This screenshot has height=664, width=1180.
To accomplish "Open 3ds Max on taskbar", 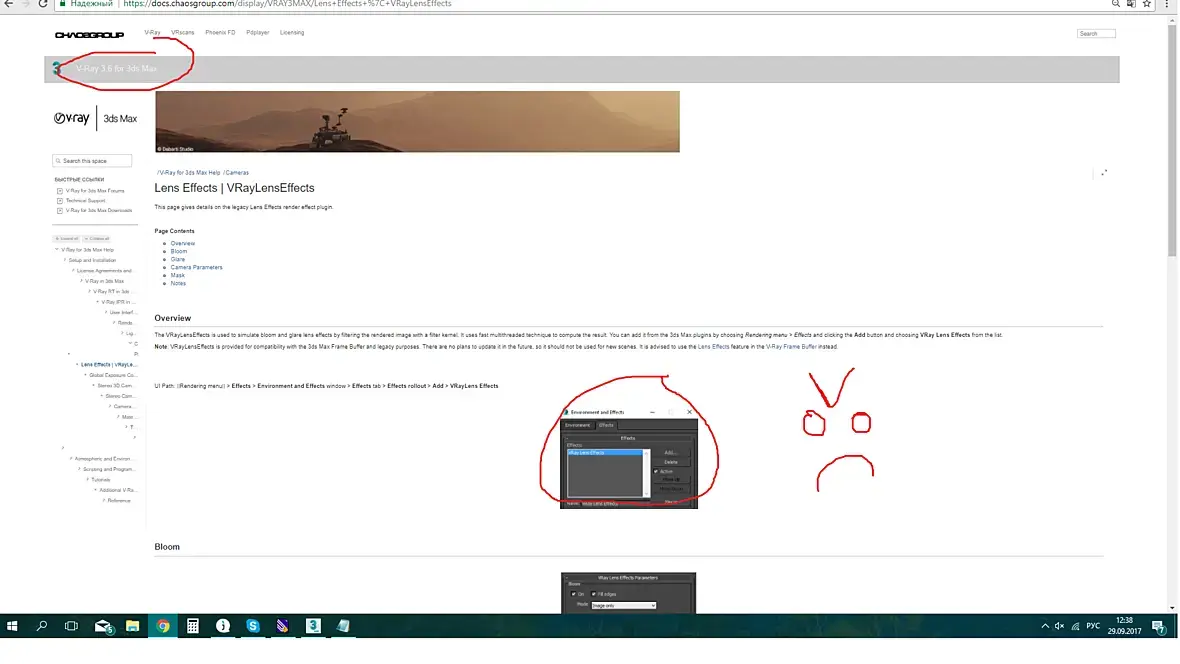I will coord(313,626).
